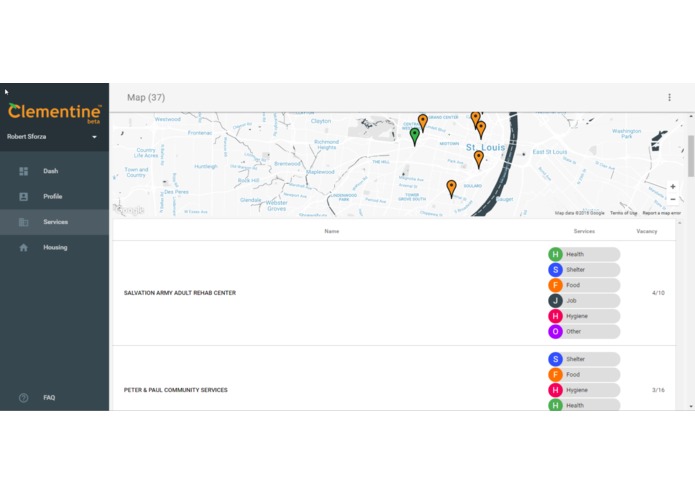This screenshot has height=494, width=695.
Task: Click the page scrollbar up arrow
Action: [x=691, y=116]
